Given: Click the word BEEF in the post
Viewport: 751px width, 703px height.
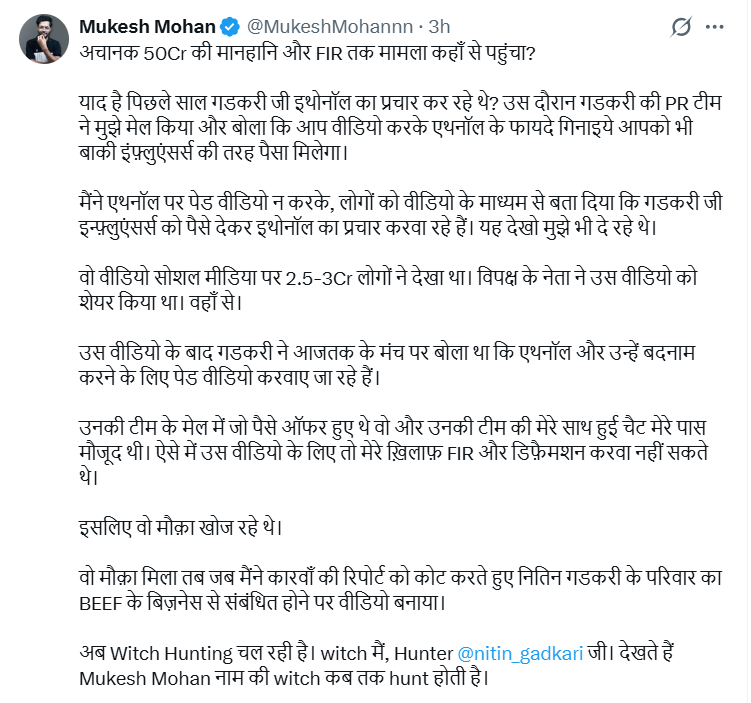Looking at the screenshot, I should pos(104,602).
